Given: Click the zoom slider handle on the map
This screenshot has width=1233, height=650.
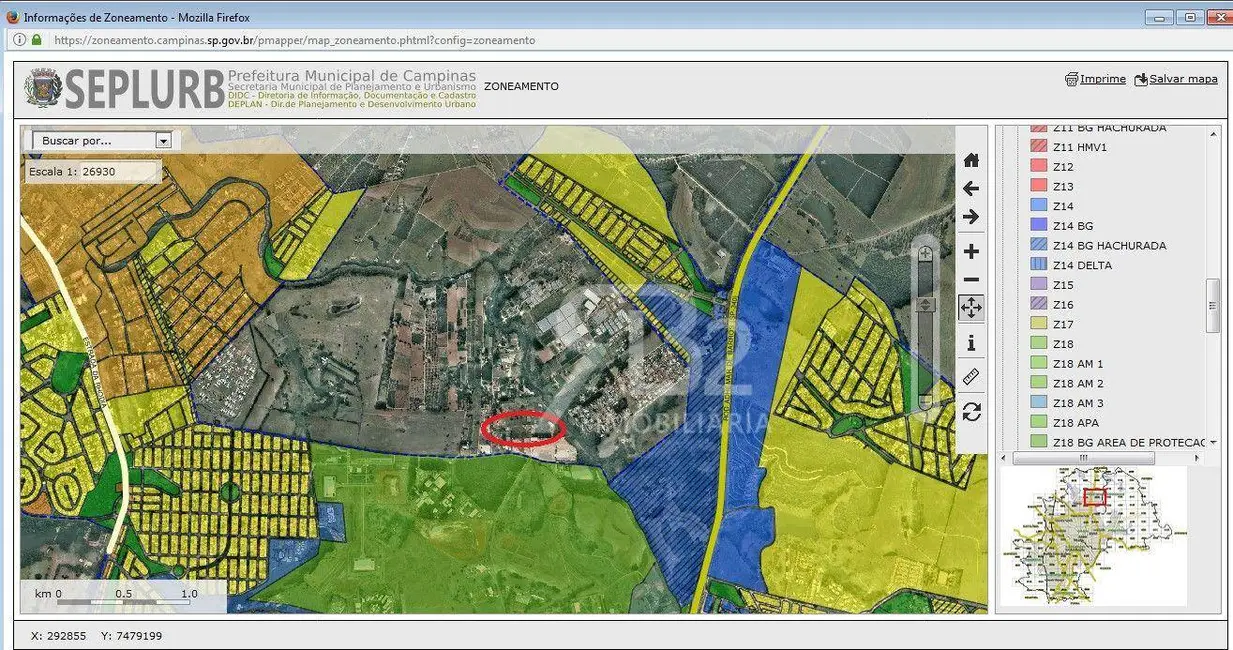Looking at the screenshot, I should 926,304.
